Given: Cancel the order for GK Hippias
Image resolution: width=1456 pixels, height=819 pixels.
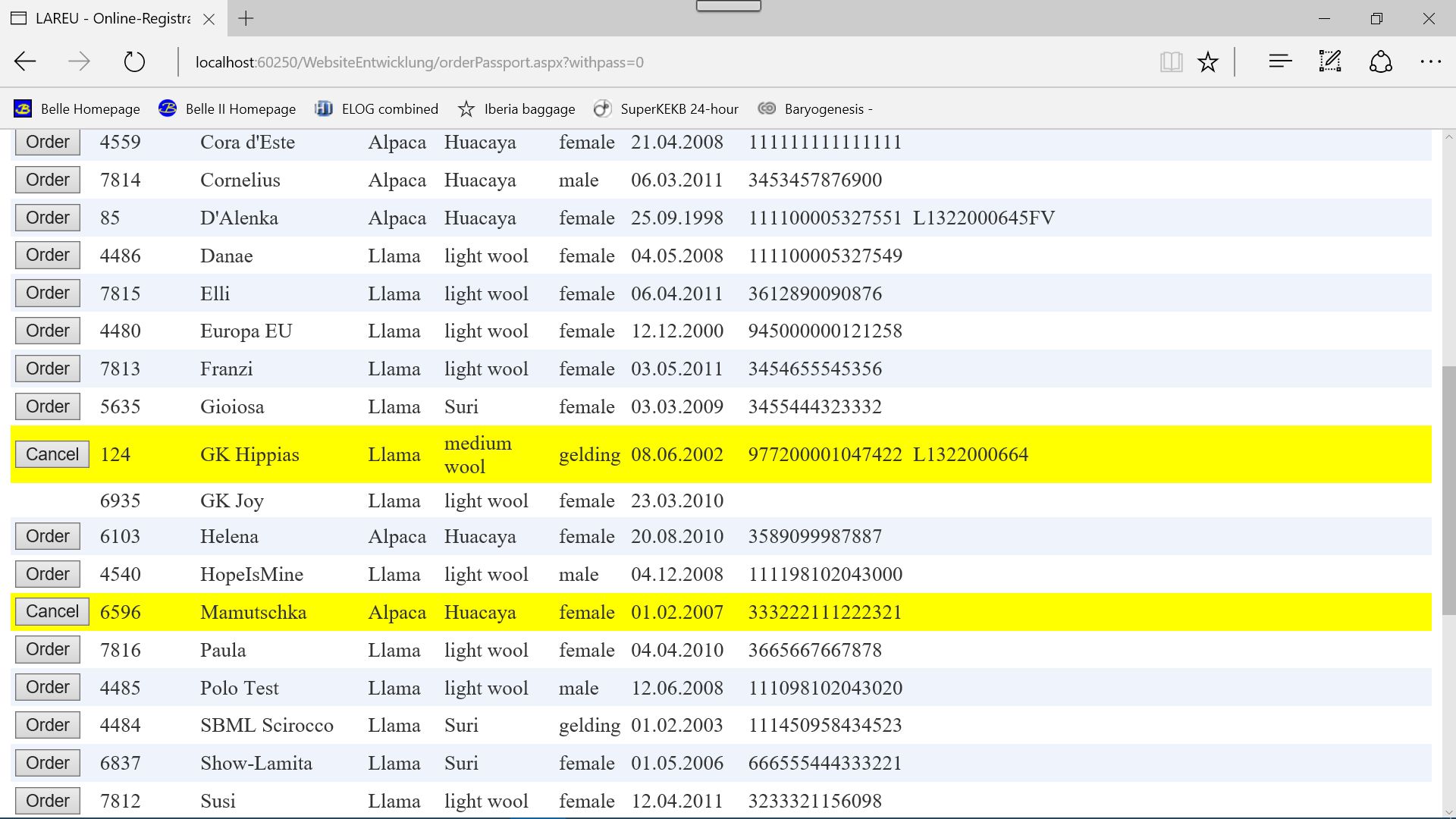Looking at the screenshot, I should [x=52, y=454].
